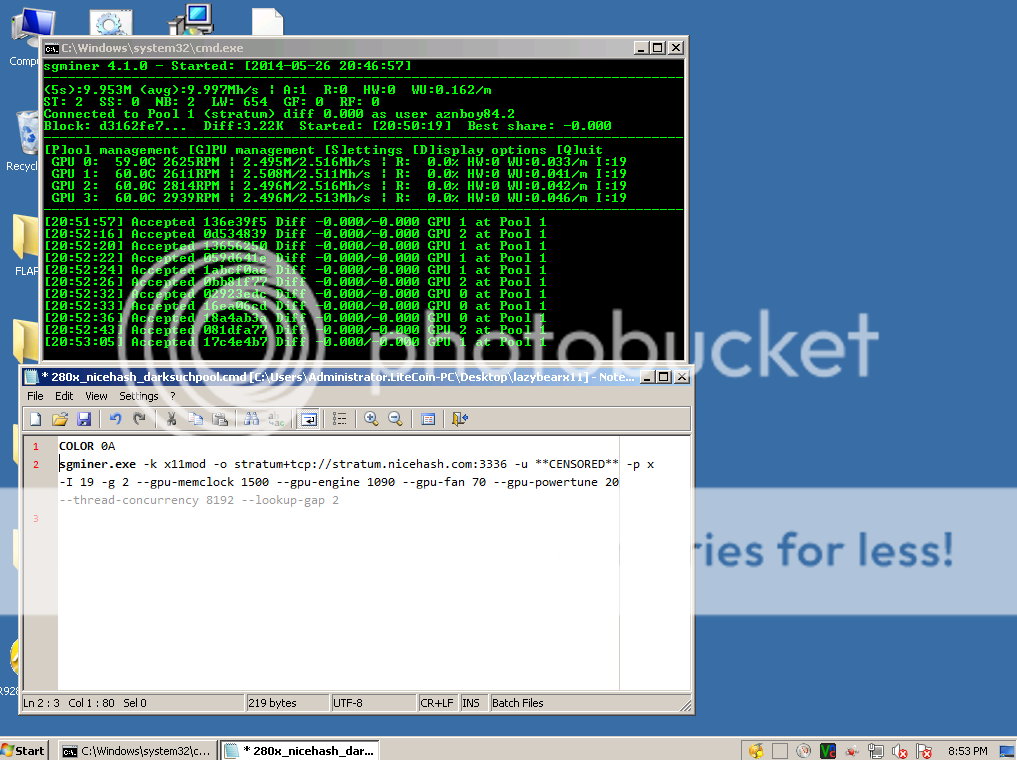Click line number 1 in the margin
The image size is (1017, 760).
click(x=36, y=446)
